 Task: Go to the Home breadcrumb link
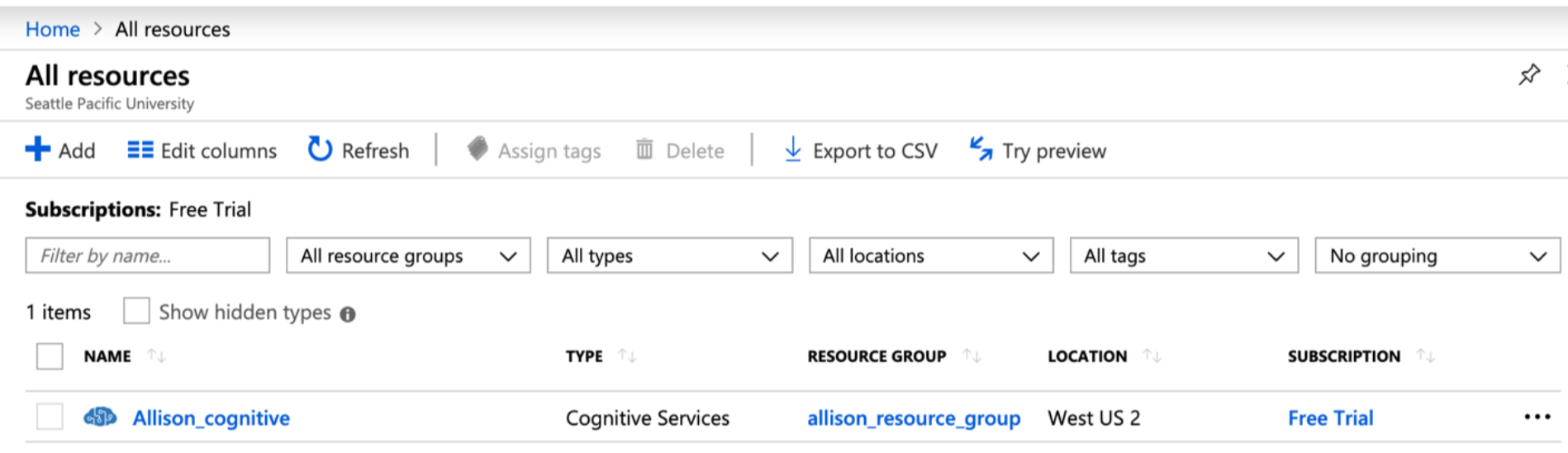coord(53,29)
